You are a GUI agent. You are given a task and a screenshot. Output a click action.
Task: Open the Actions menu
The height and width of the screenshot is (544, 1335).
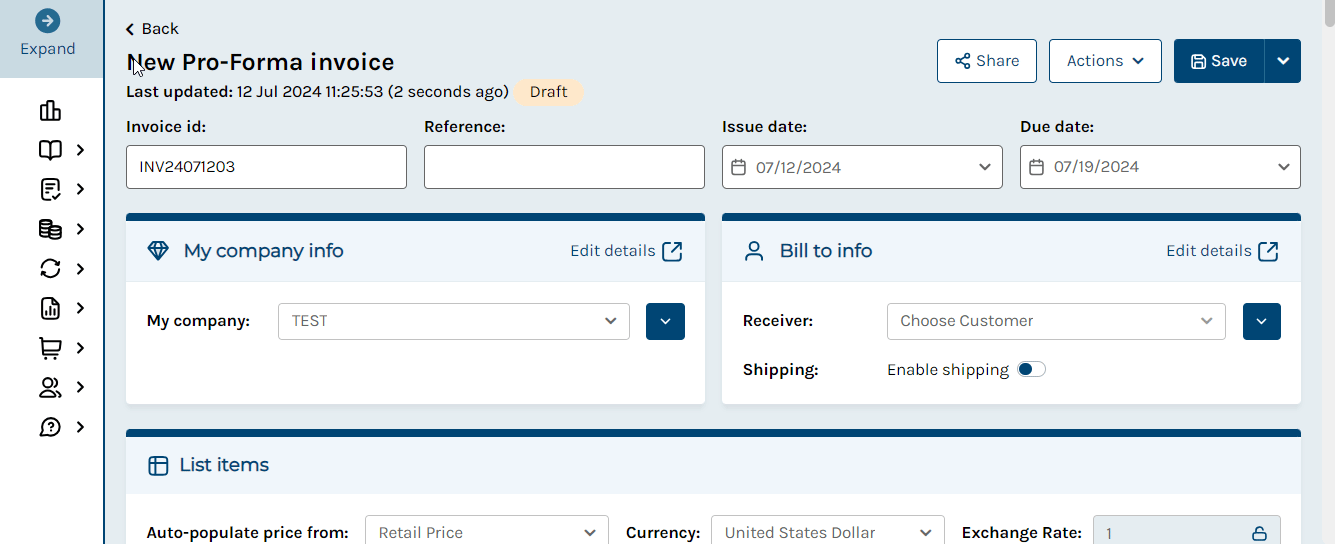[x=1105, y=61]
